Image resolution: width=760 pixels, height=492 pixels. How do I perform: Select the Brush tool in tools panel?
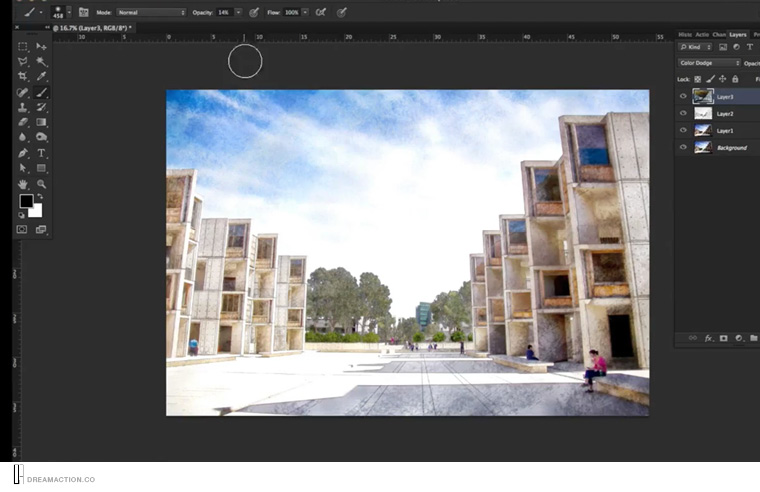(x=41, y=92)
